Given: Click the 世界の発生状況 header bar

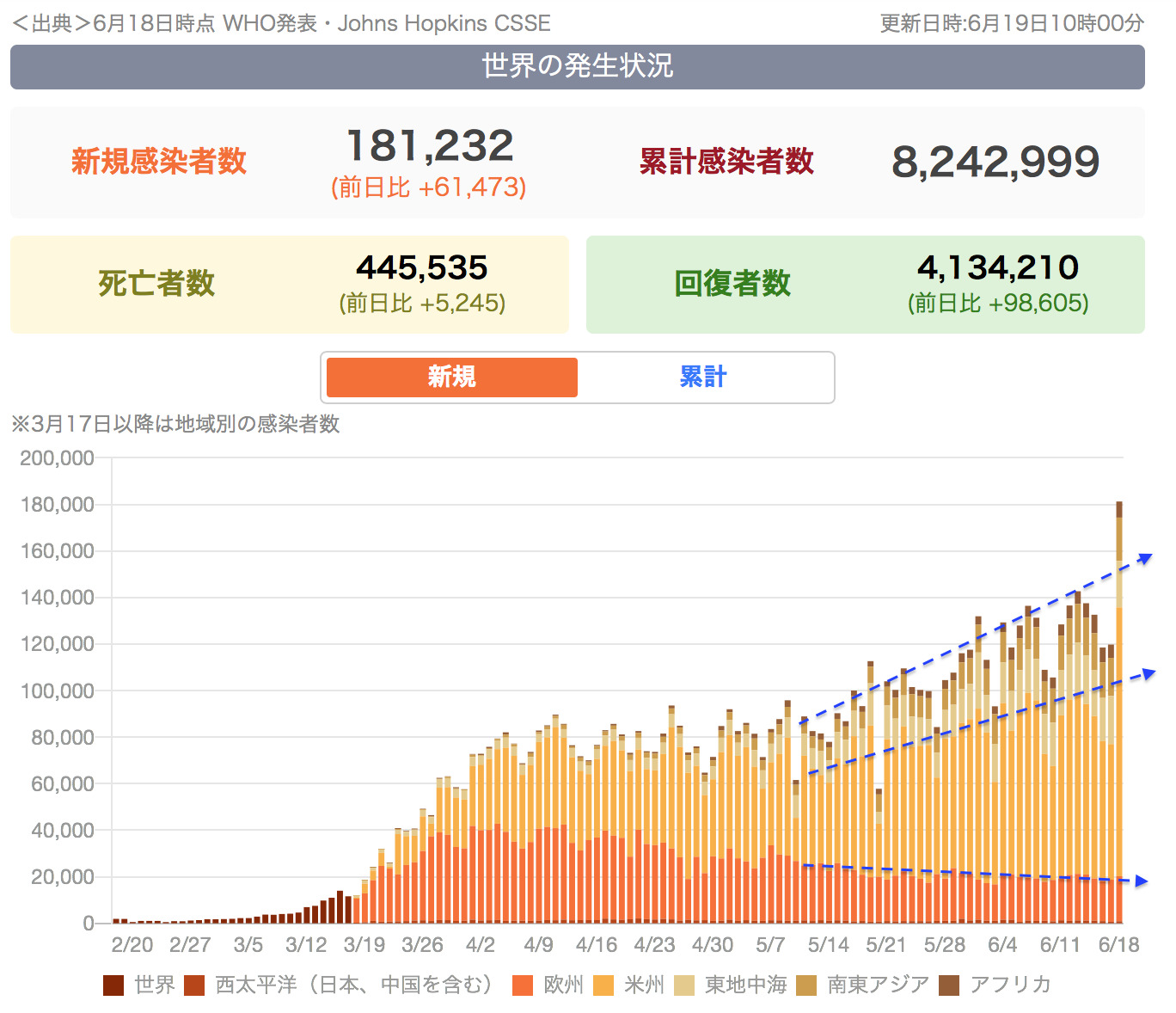Looking at the screenshot, I should click(x=577, y=67).
